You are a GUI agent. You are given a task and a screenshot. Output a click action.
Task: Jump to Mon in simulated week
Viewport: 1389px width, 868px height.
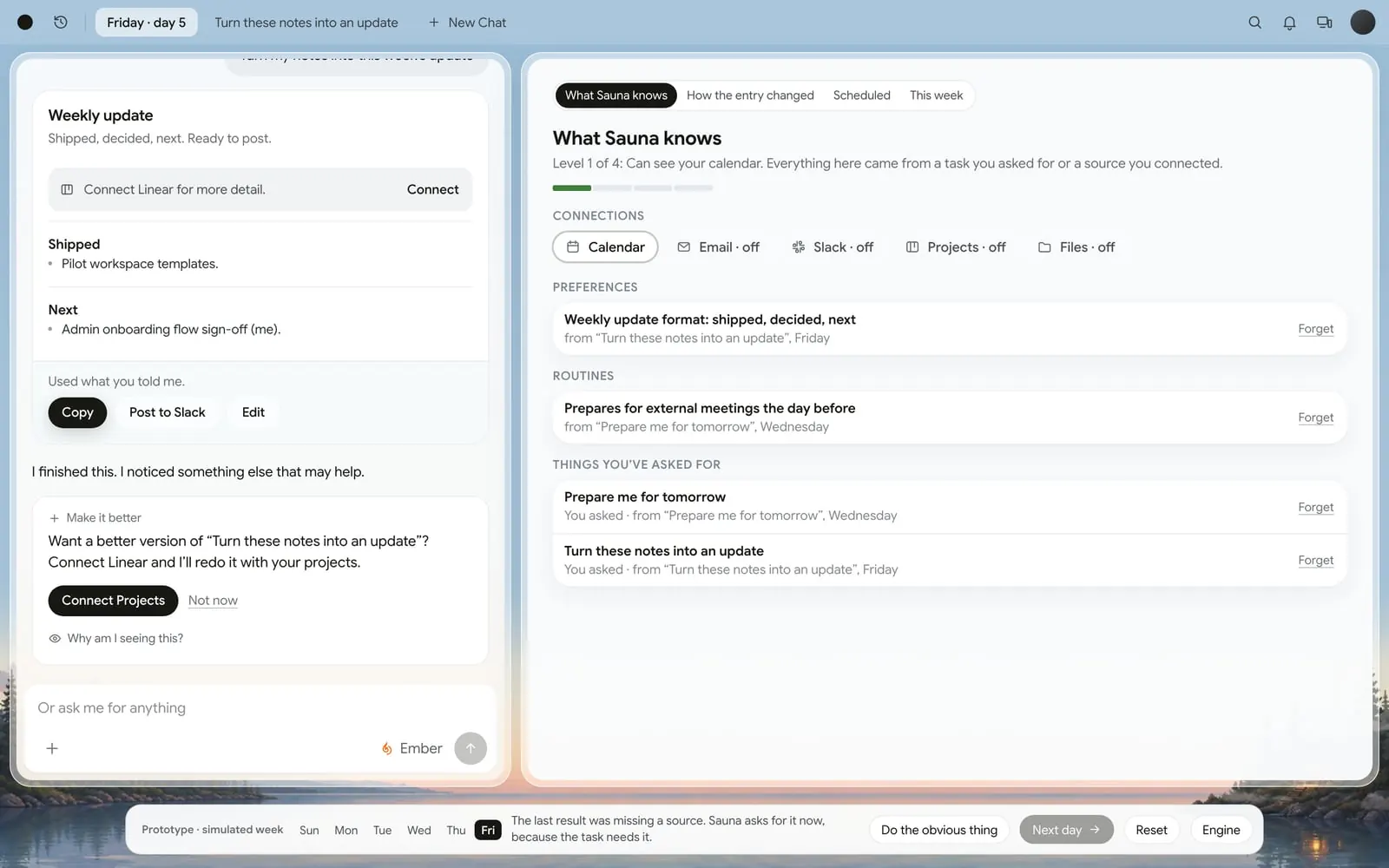(x=346, y=830)
